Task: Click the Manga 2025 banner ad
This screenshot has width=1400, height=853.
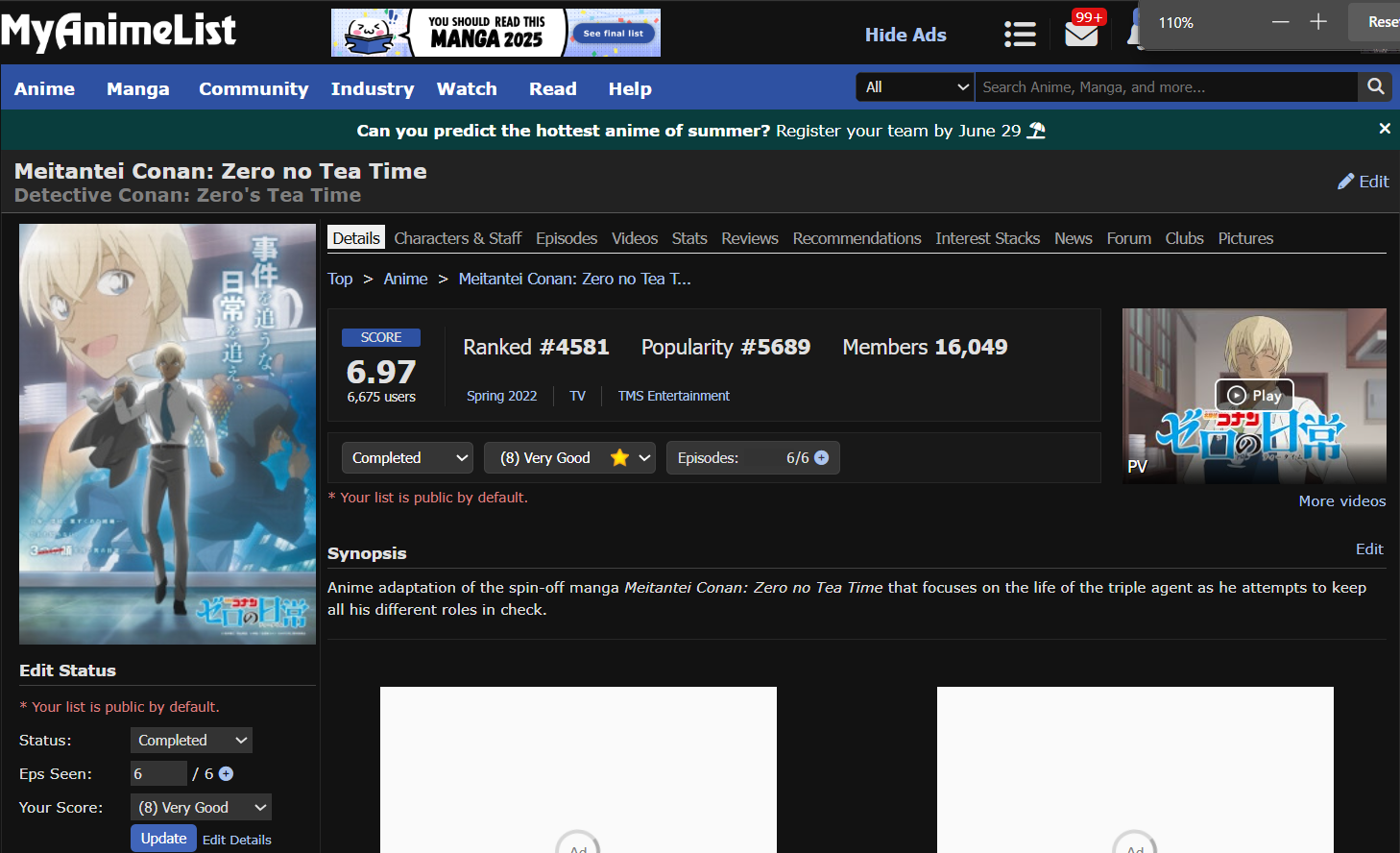Action: tap(495, 33)
